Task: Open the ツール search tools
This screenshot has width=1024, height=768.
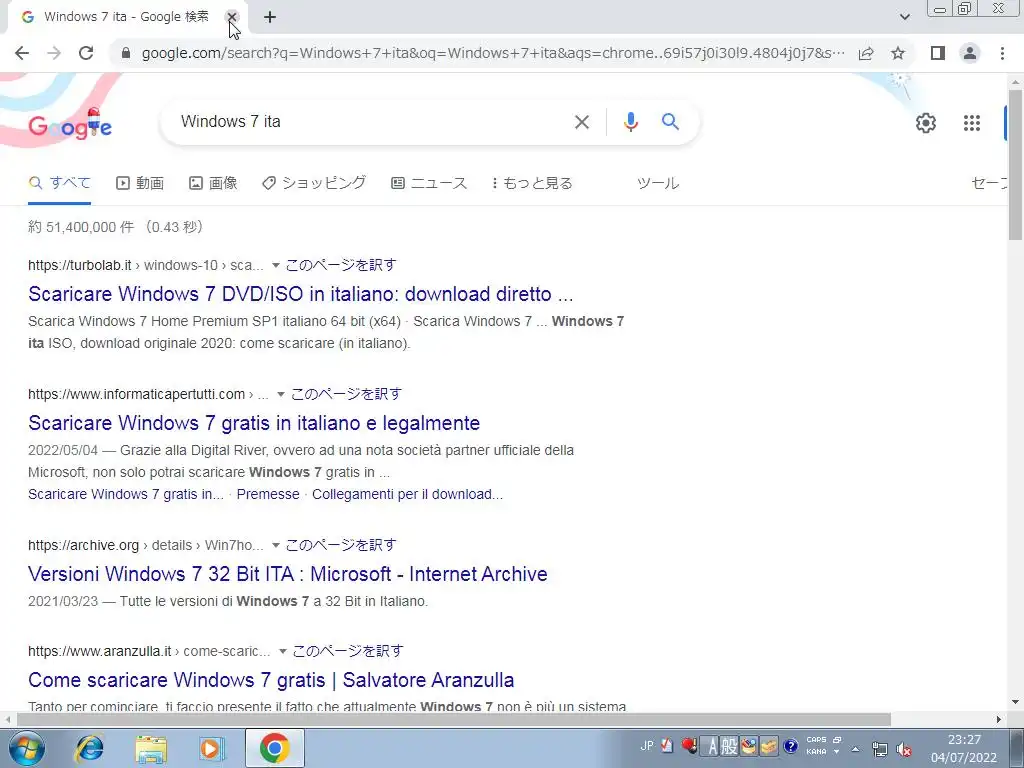Action: tap(658, 184)
